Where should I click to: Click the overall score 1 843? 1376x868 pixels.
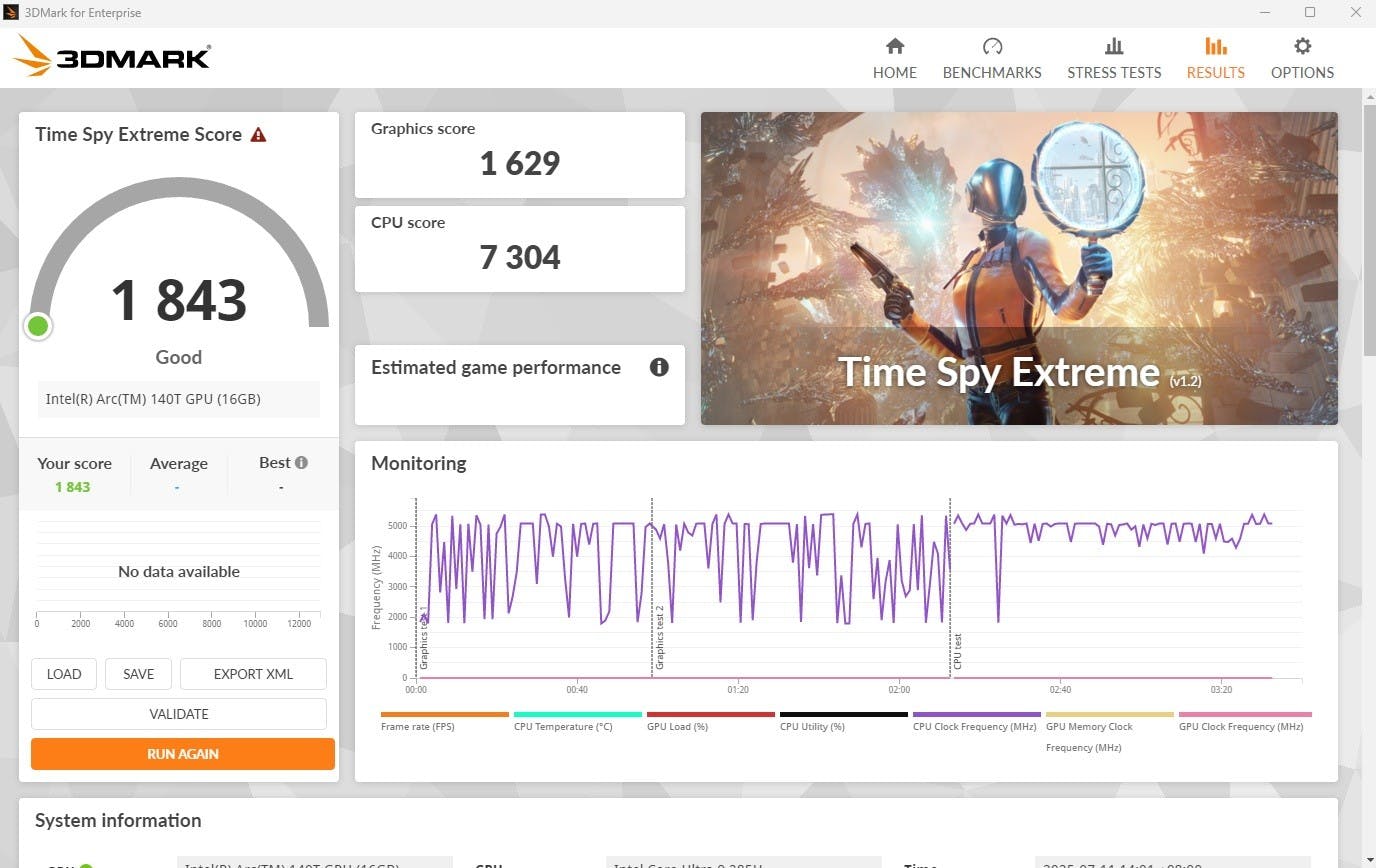178,300
